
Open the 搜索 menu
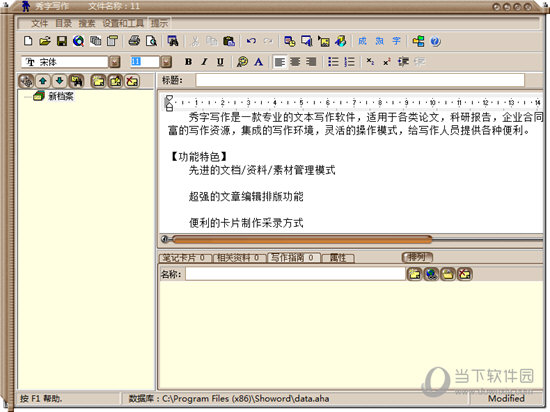pos(87,23)
